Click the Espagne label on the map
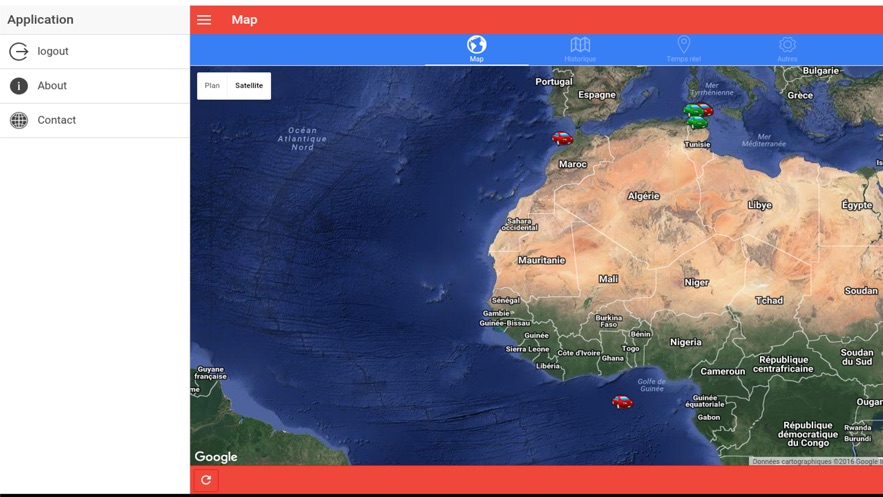This screenshot has height=497, width=883. pyautogui.click(x=597, y=95)
